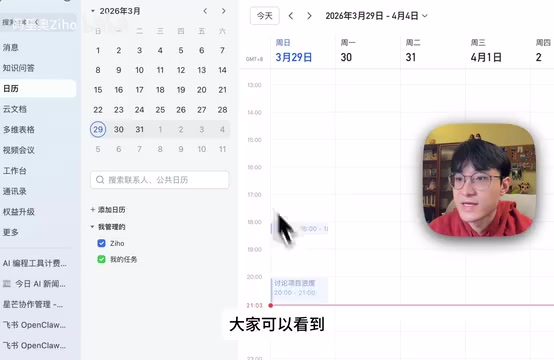Go to previous month in mini calendar
This screenshot has height=360, width=554.
205,11
